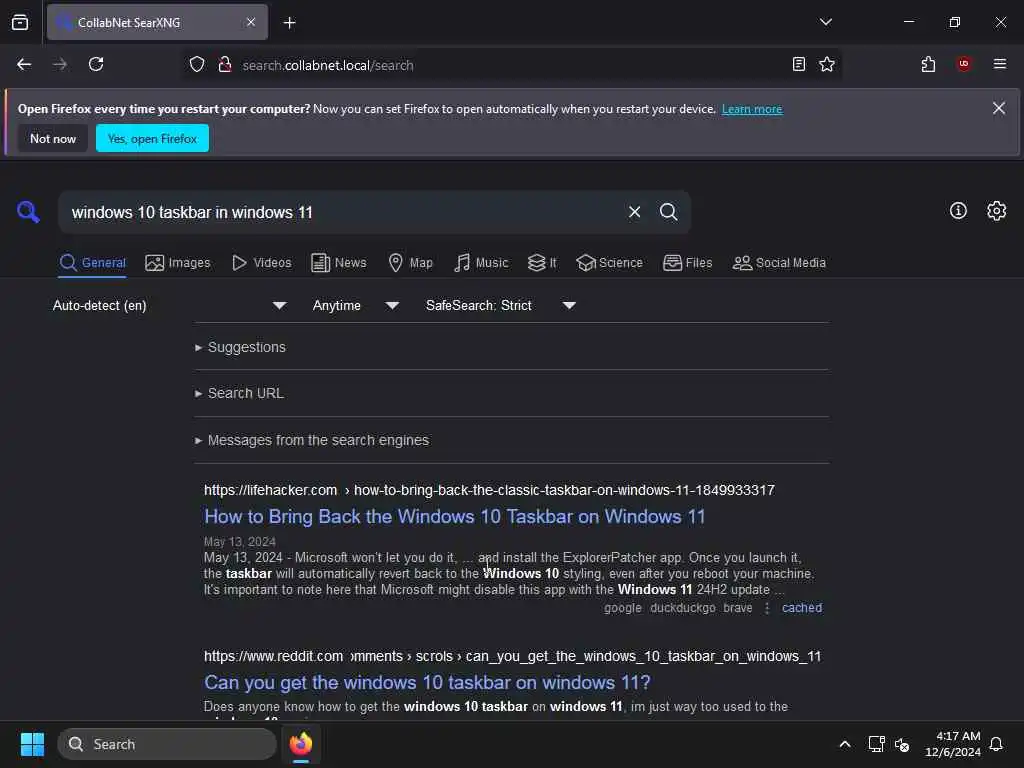Switch to Social Media tab
Image resolution: width=1024 pixels, height=768 pixels.
[x=779, y=263]
